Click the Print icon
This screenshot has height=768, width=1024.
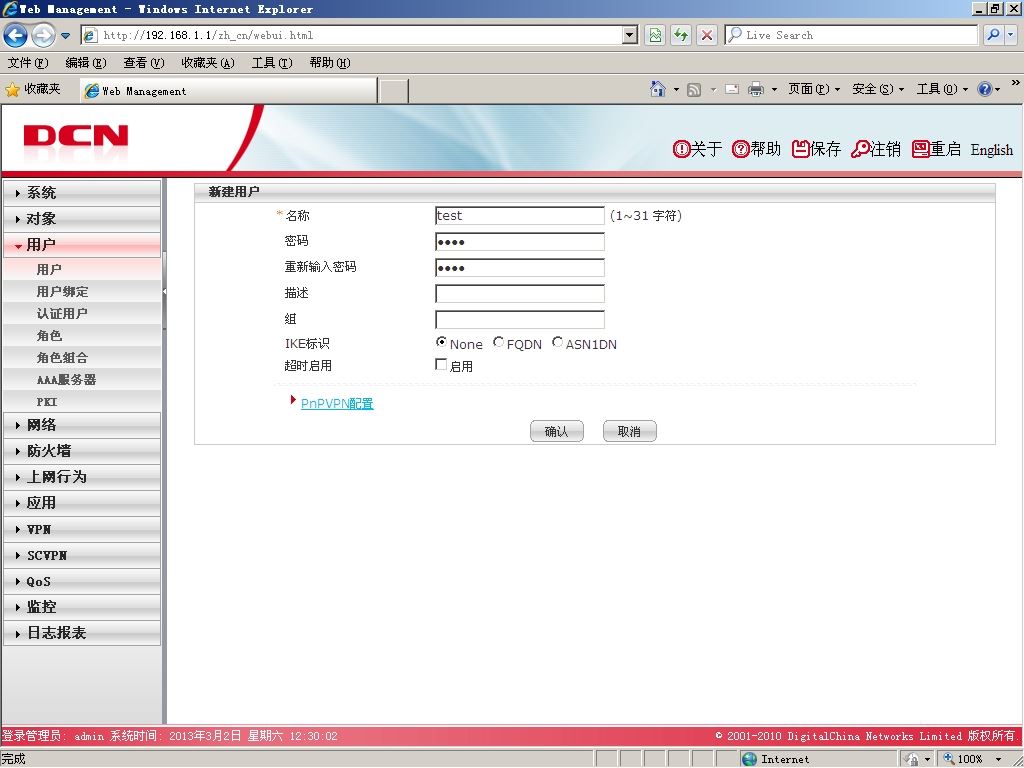coord(756,89)
